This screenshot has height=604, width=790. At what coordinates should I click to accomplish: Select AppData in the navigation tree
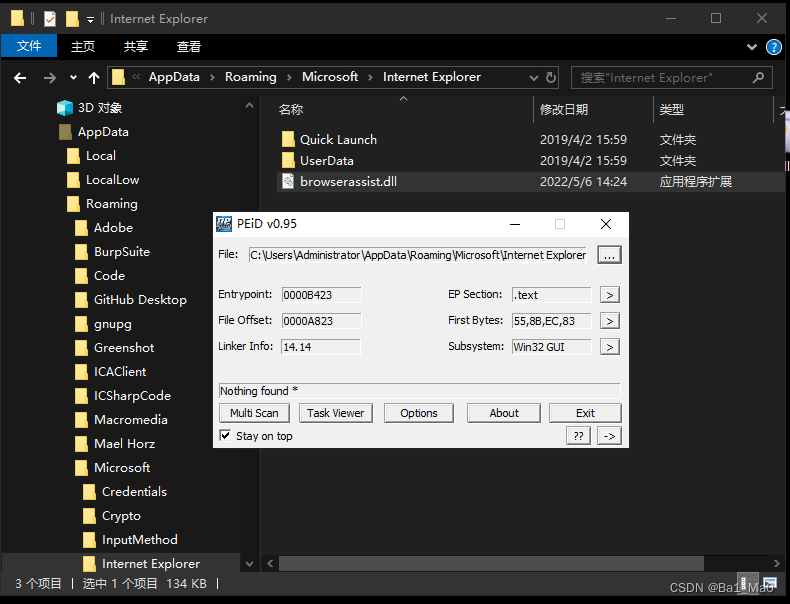(x=103, y=132)
